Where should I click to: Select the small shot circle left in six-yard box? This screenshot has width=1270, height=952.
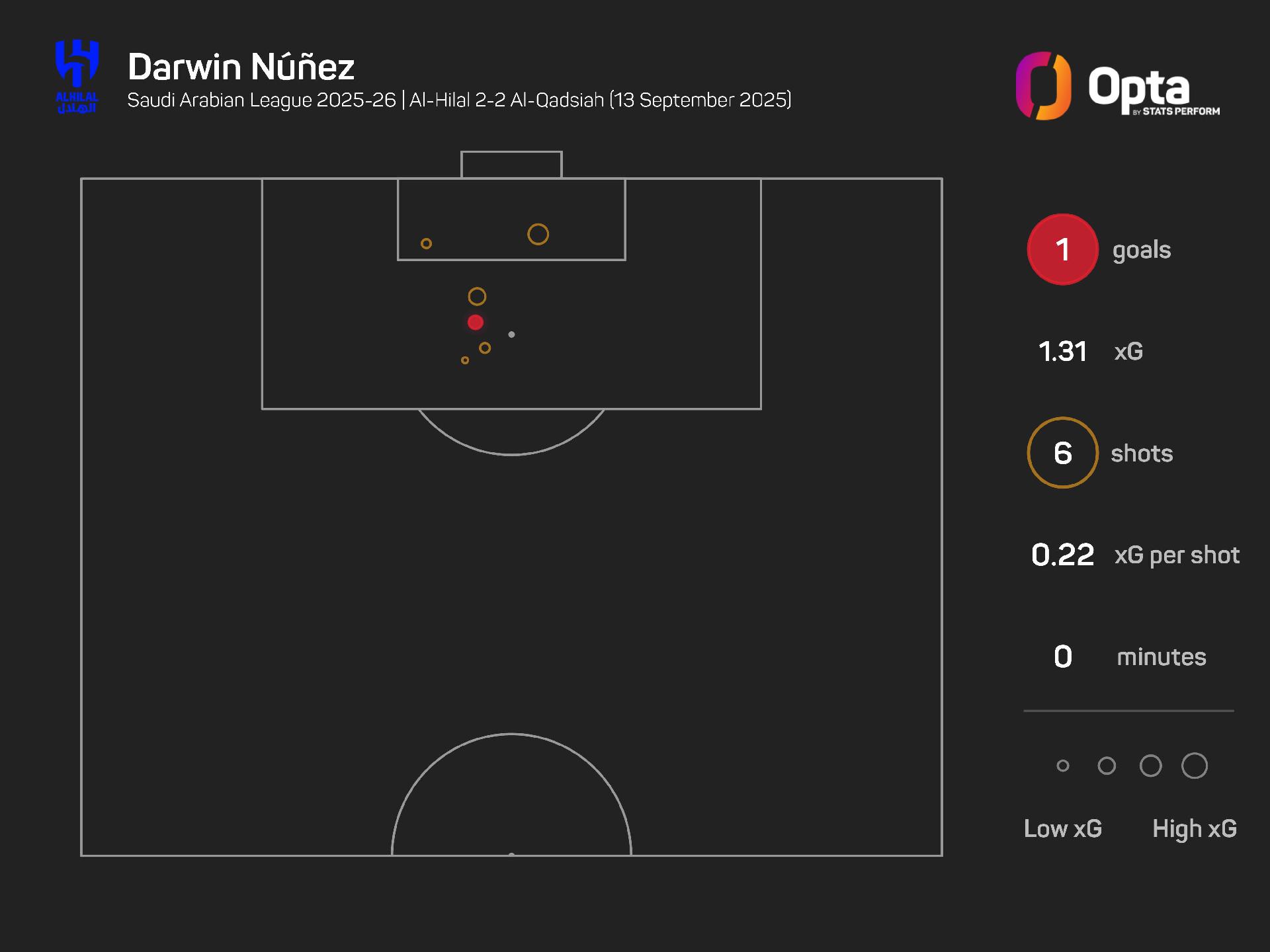click(x=426, y=244)
